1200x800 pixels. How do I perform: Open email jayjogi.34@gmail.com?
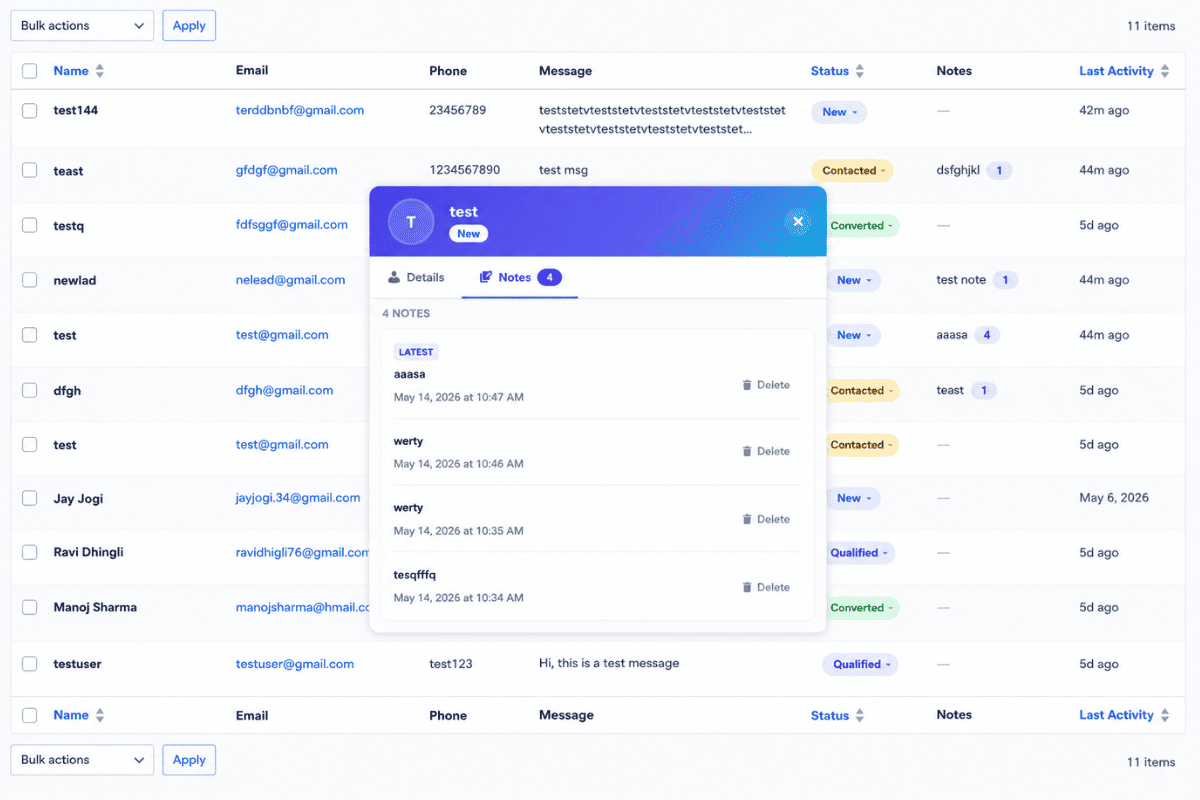pyautogui.click(x=298, y=498)
